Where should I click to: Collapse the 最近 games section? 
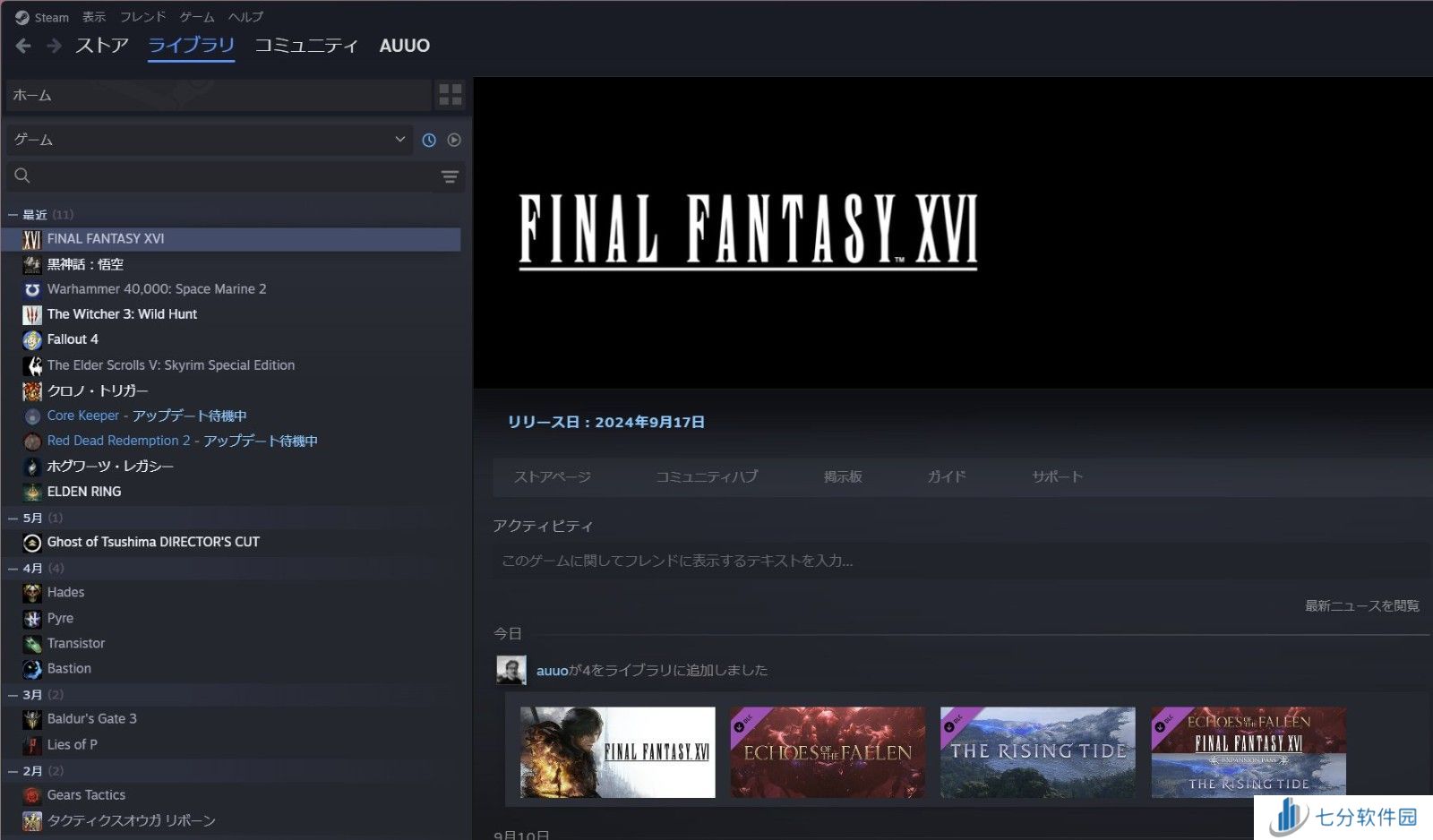(x=13, y=215)
